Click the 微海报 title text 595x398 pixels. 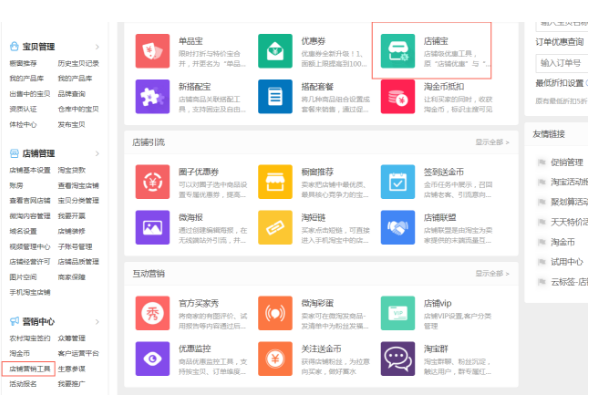pyautogui.click(x=190, y=217)
